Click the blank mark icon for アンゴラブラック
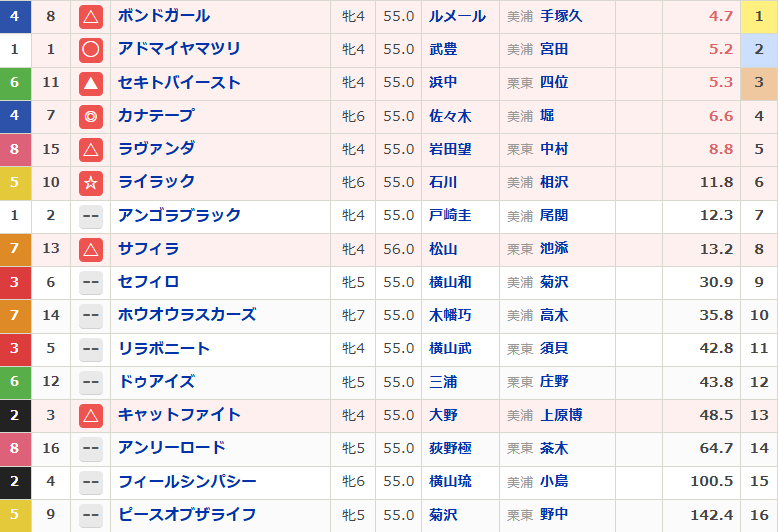This screenshot has height=532, width=778. [91, 215]
